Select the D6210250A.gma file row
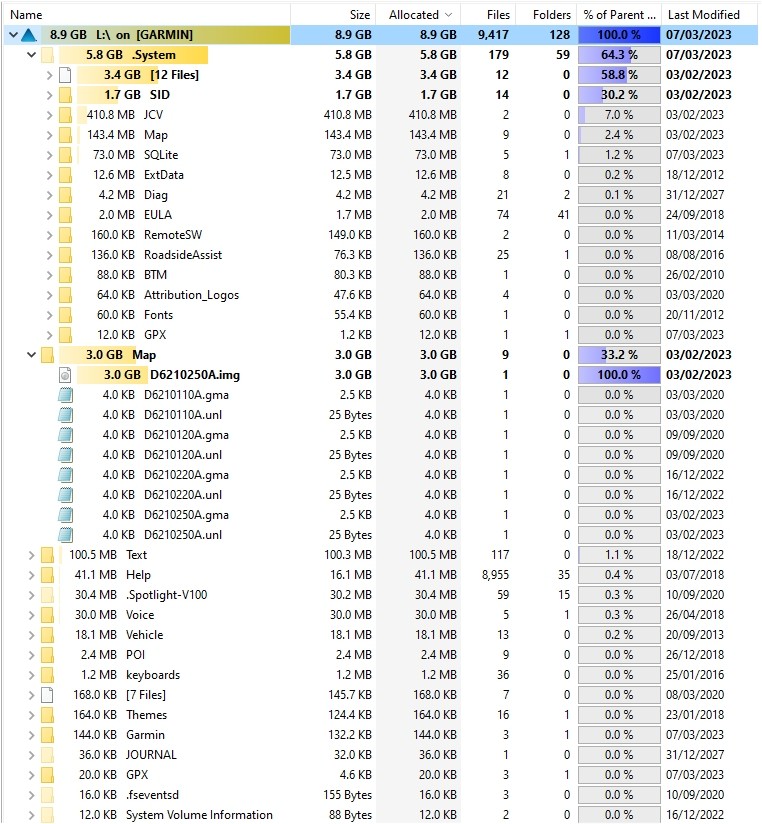 (380, 515)
